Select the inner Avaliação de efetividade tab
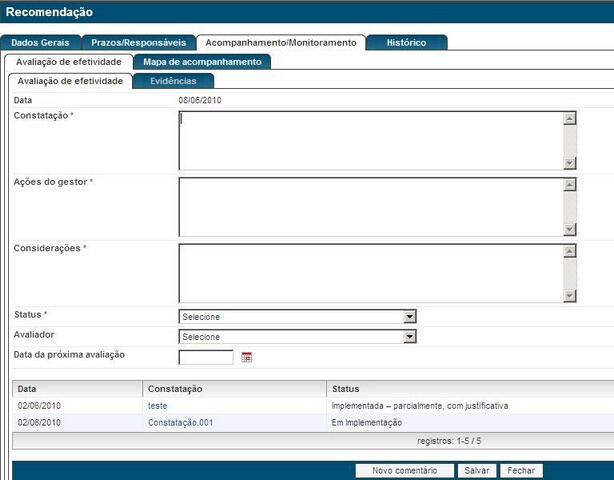Viewport: 614px width, 480px height. [70, 81]
